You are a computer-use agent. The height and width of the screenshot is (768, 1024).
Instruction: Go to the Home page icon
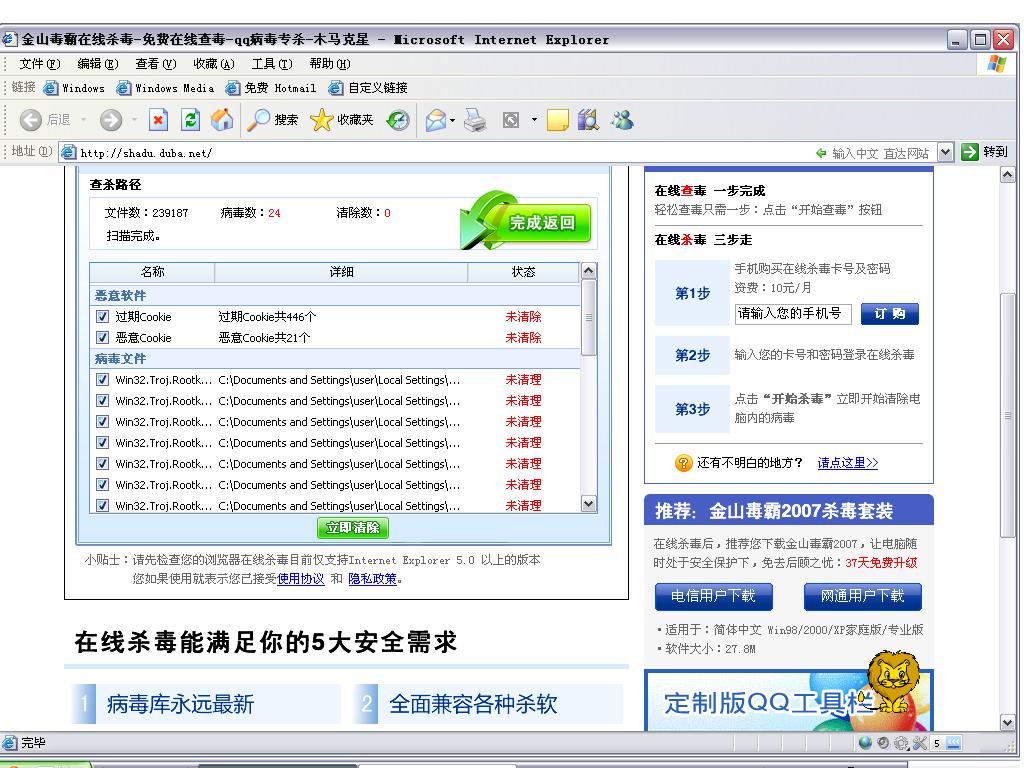pos(222,120)
